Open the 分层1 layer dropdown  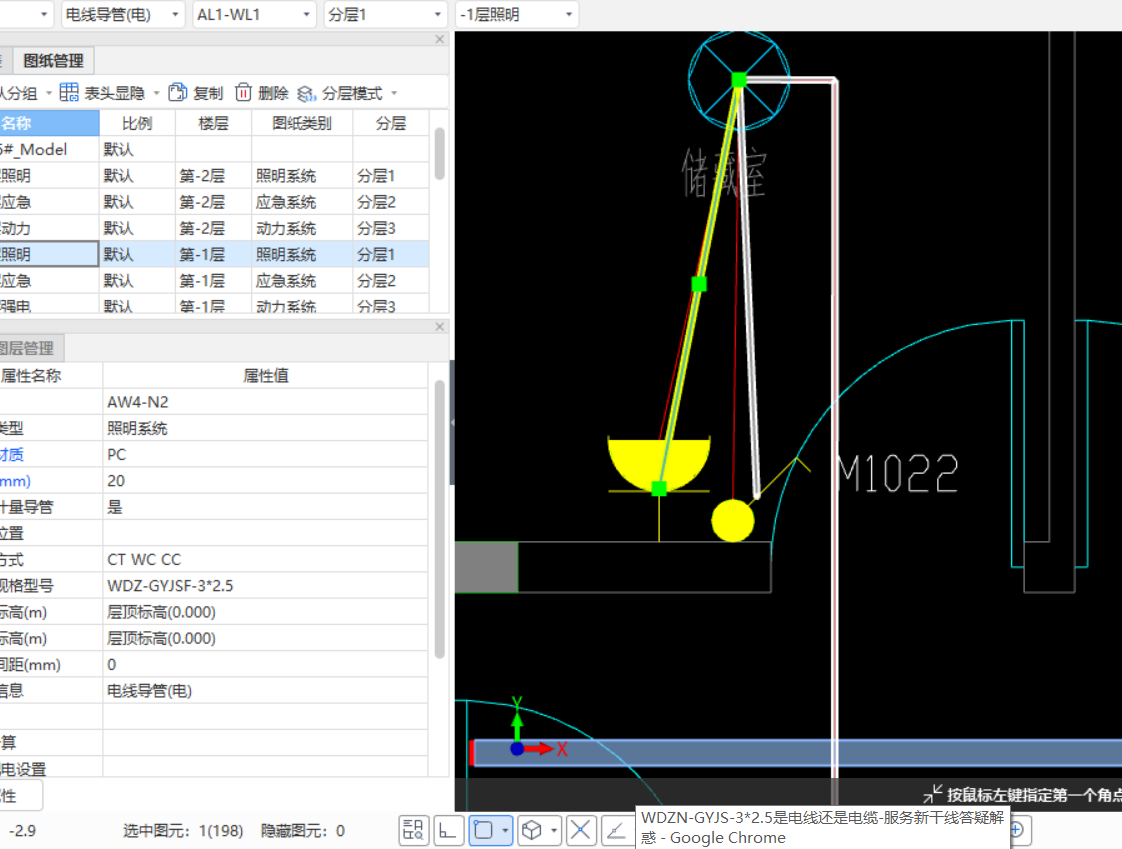click(385, 14)
